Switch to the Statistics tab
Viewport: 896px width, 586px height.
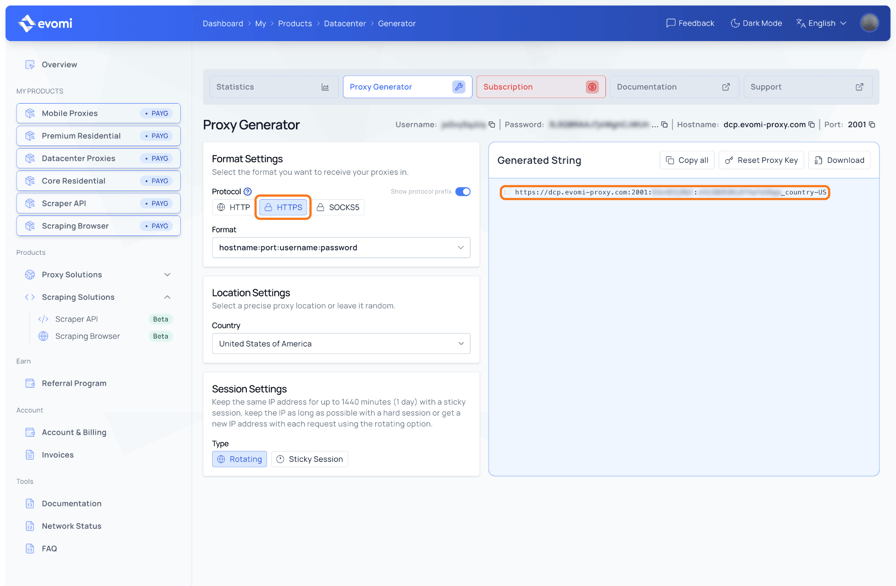click(x=274, y=87)
